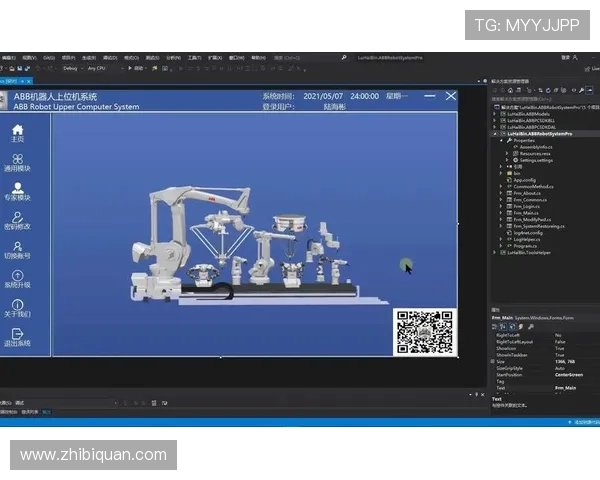
Task: Click the show all files icon in Solution Explorer
Action: tap(563, 90)
